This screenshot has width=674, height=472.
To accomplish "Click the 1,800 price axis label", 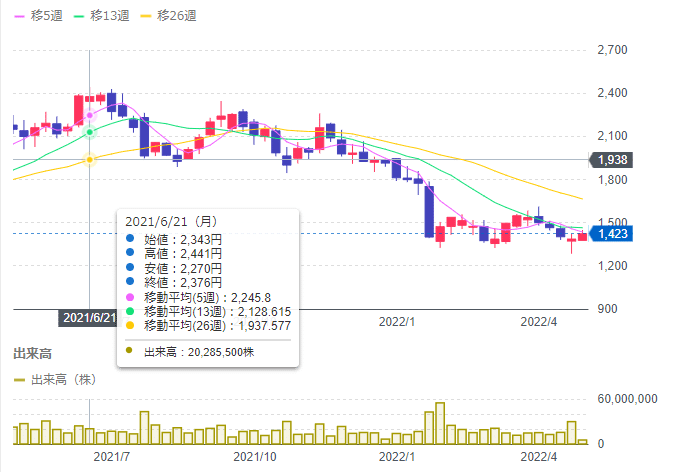I will (612, 180).
